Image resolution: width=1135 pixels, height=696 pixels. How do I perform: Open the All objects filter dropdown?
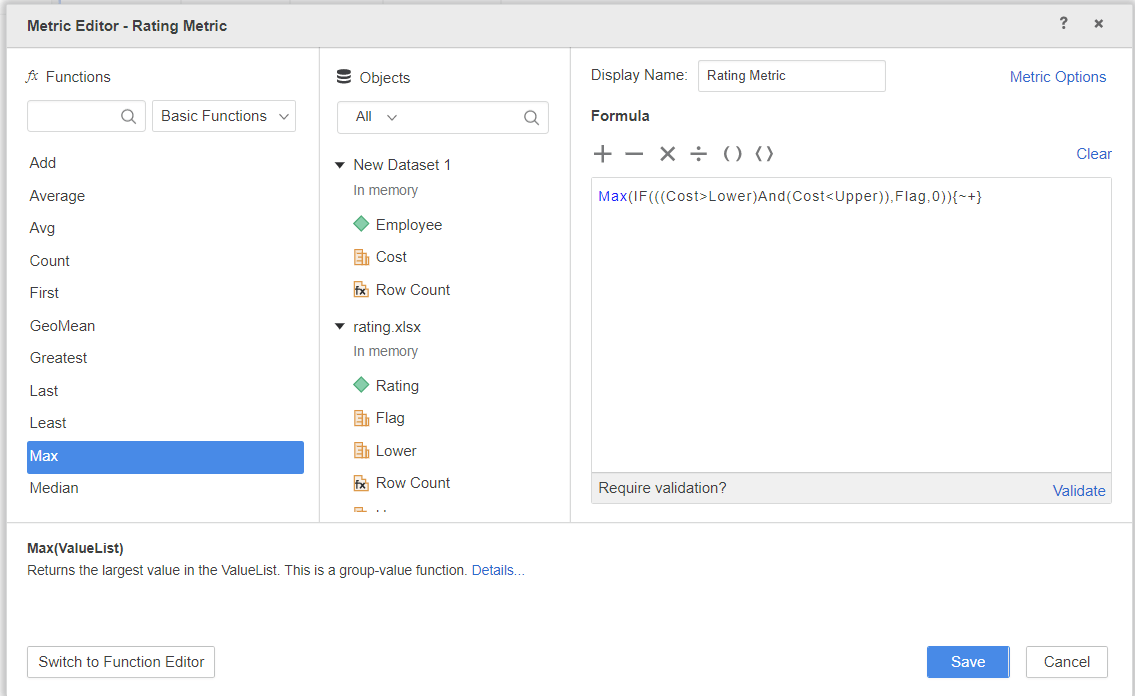coord(376,117)
